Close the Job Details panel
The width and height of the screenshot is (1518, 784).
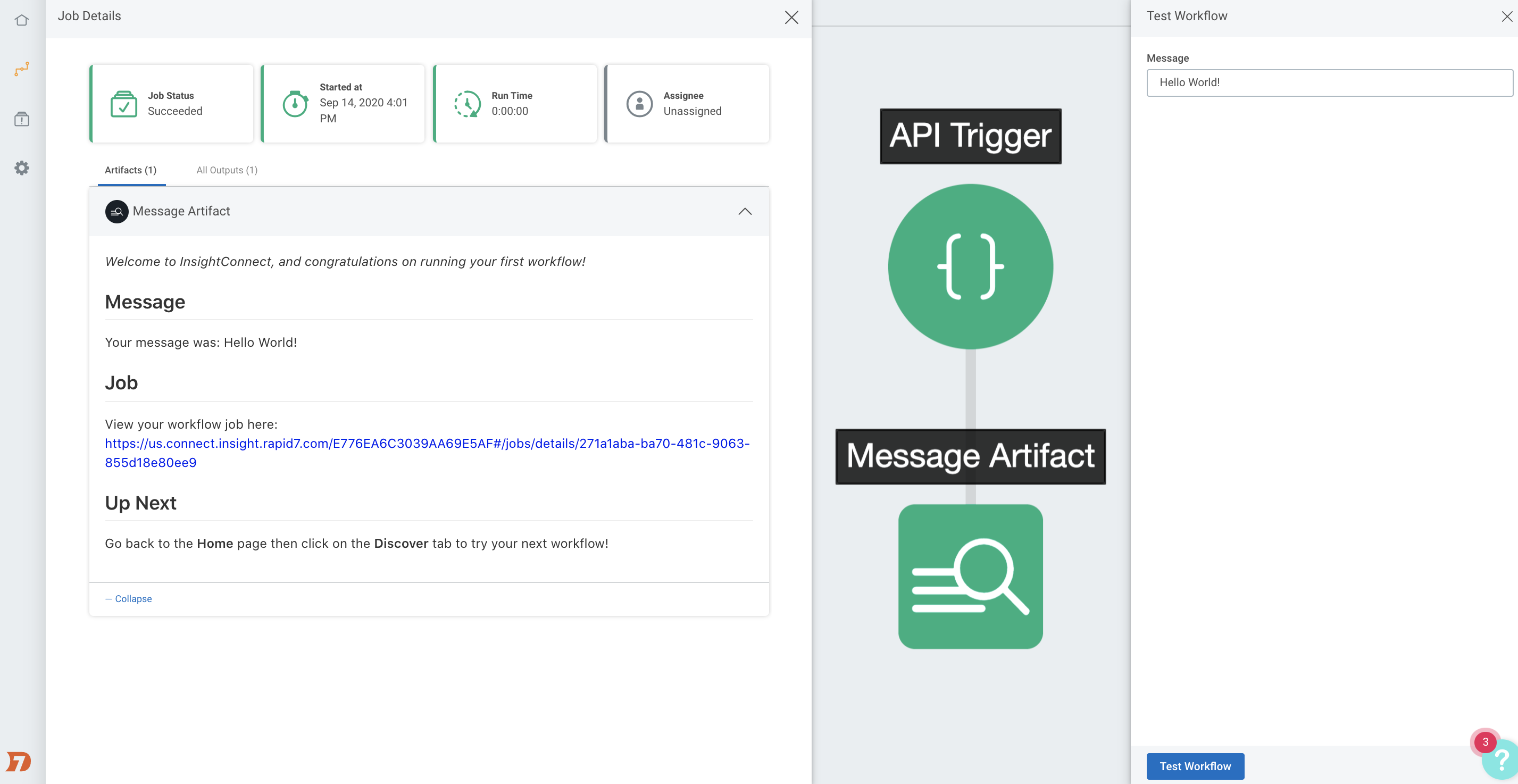click(791, 17)
